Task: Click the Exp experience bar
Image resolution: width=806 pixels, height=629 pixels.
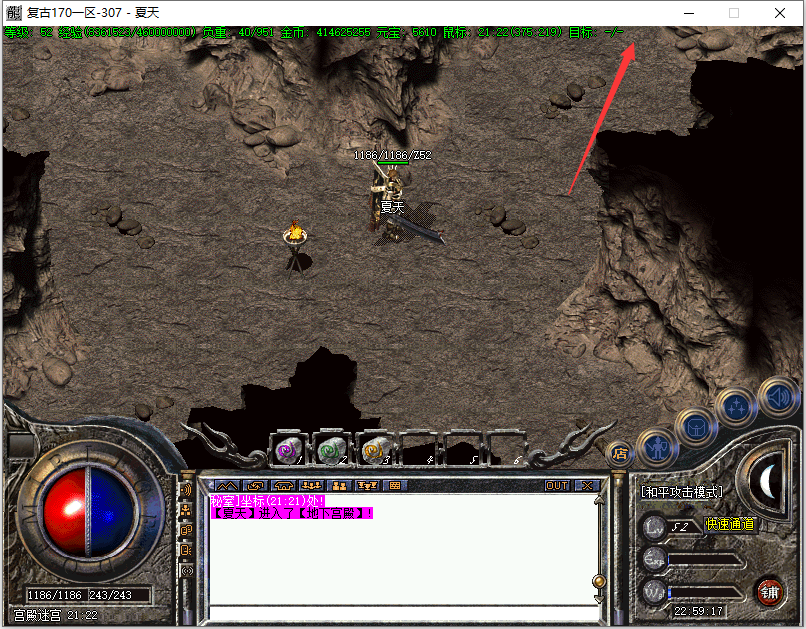Action: coord(705,561)
